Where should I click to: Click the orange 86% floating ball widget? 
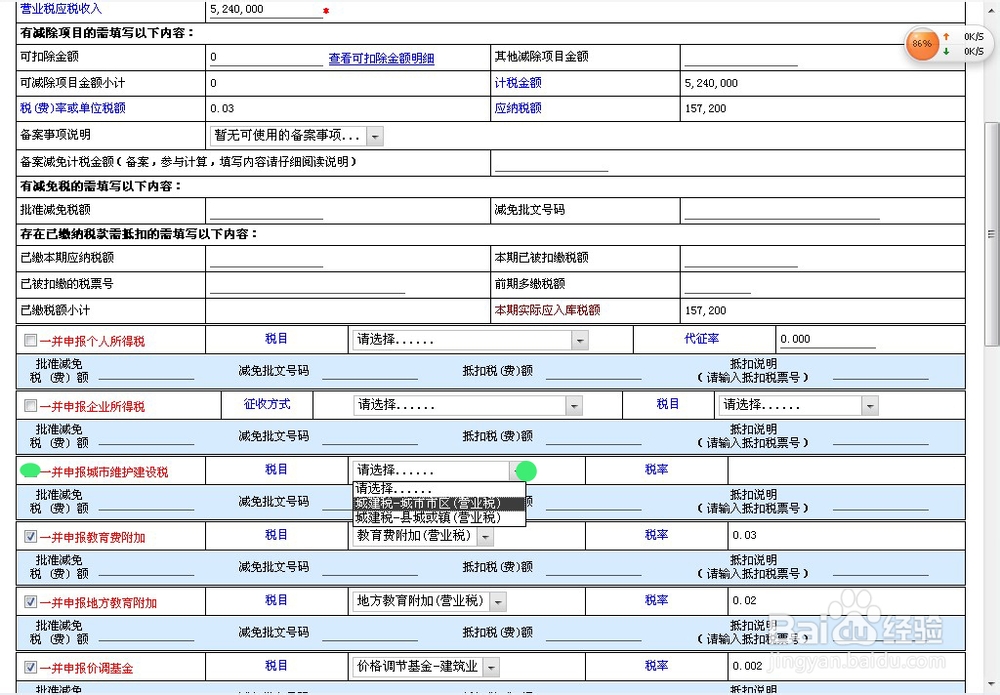[x=922, y=44]
